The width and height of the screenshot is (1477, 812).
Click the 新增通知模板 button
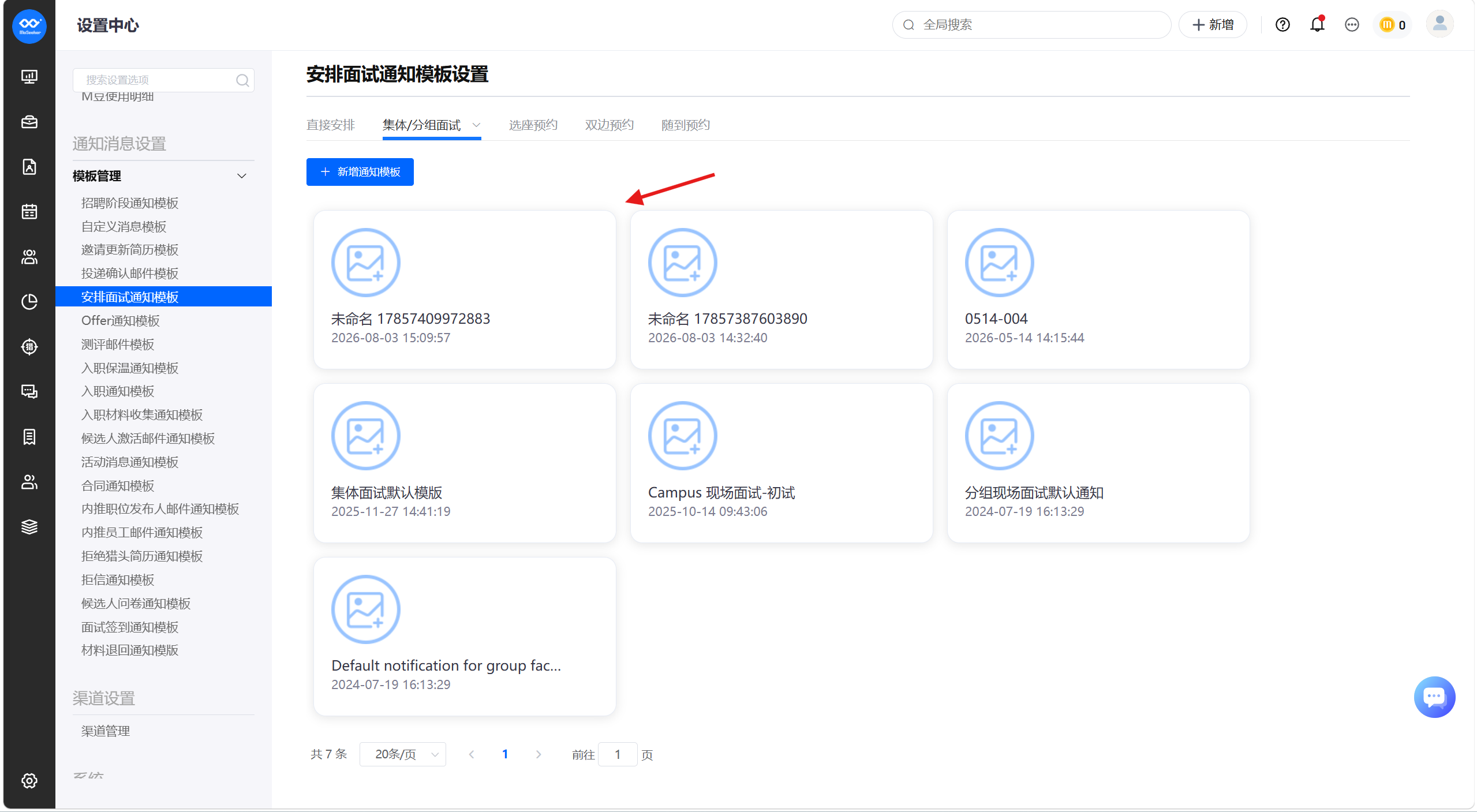(360, 172)
